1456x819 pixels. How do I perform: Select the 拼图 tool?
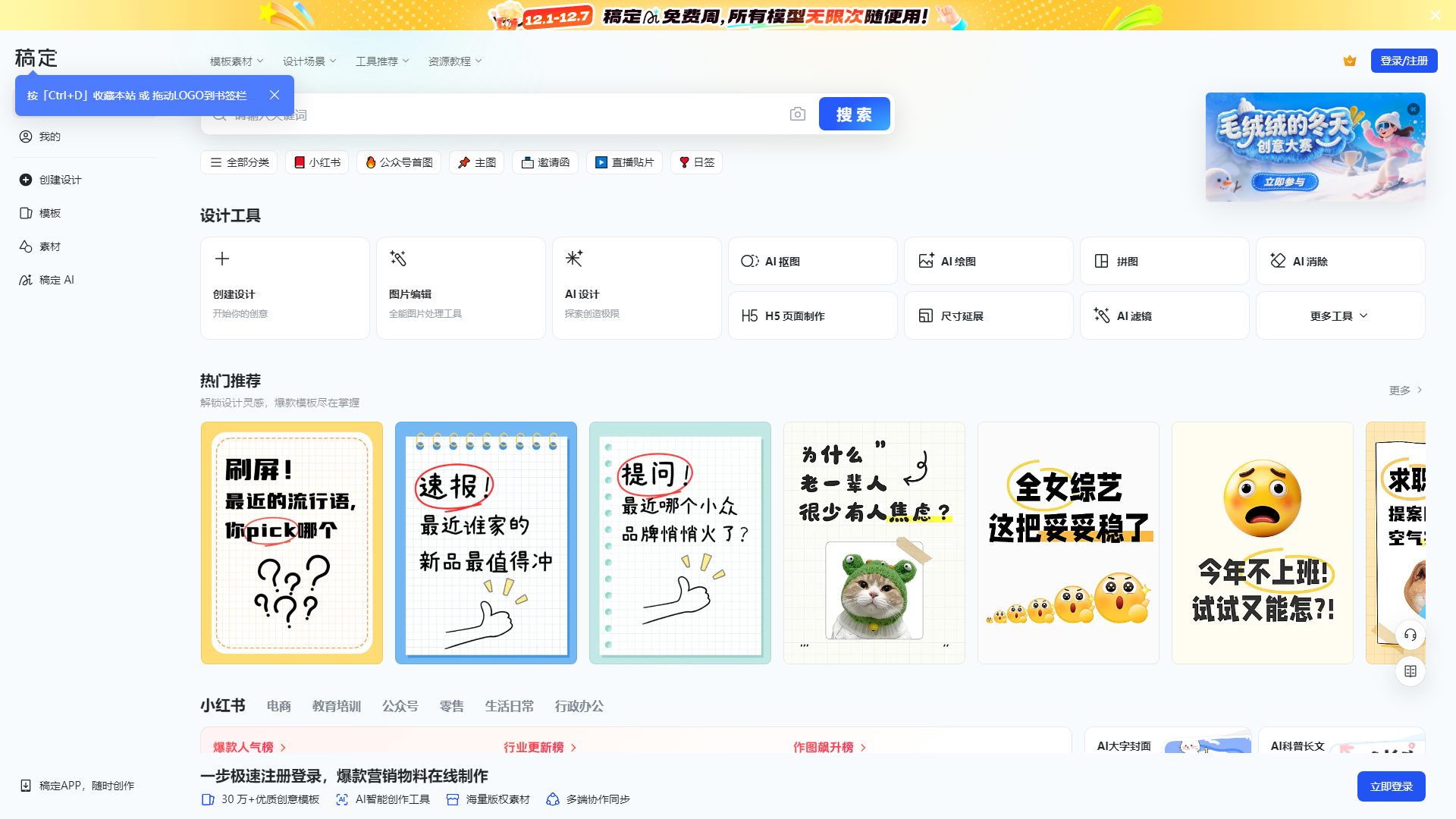click(x=1164, y=260)
